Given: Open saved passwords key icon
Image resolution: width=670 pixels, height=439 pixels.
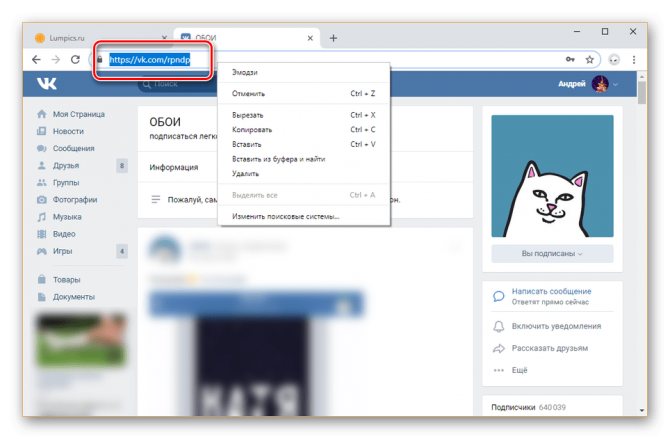Looking at the screenshot, I should [x=570, y=59].
